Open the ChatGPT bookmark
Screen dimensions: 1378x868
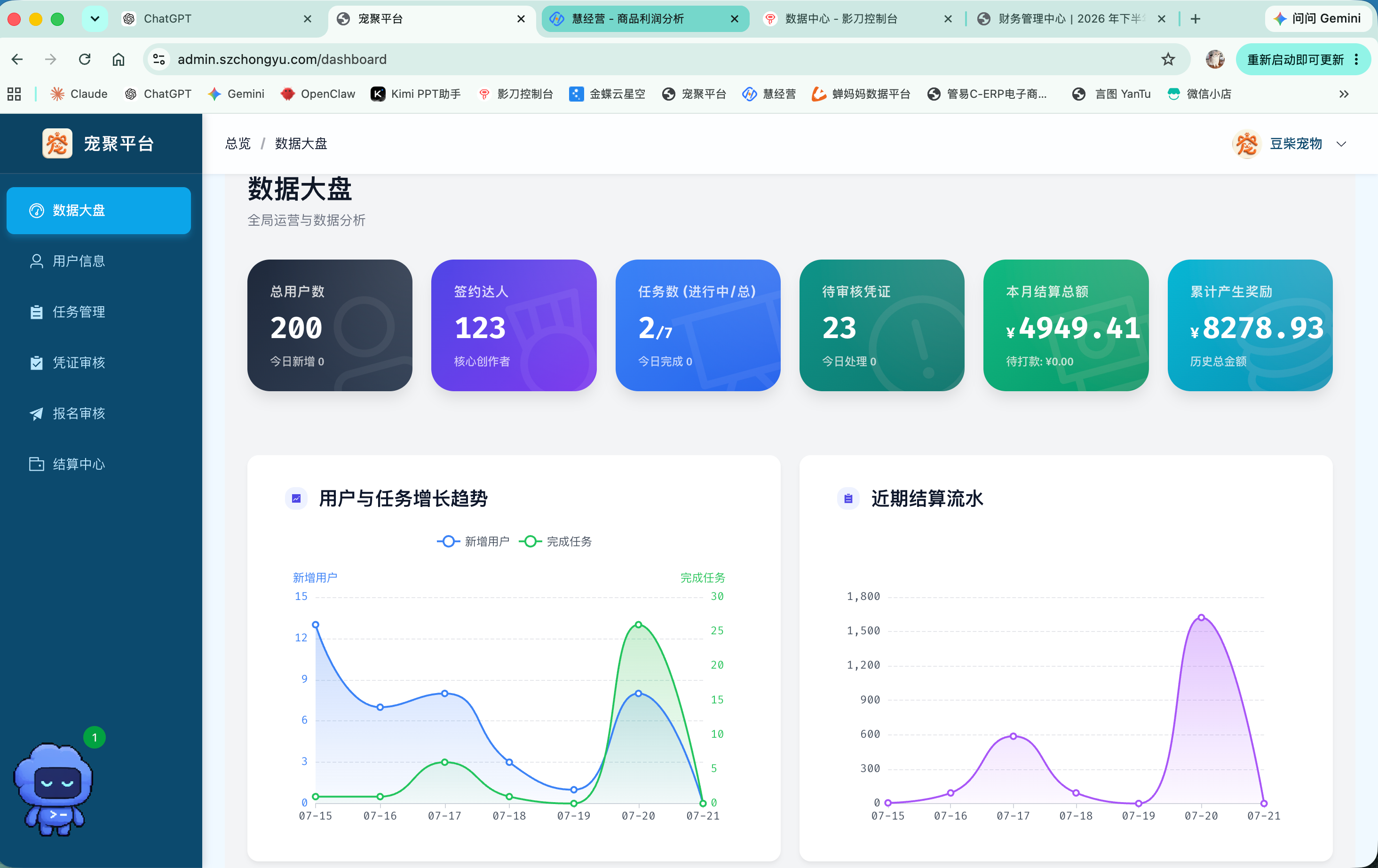tap(158, 94)
